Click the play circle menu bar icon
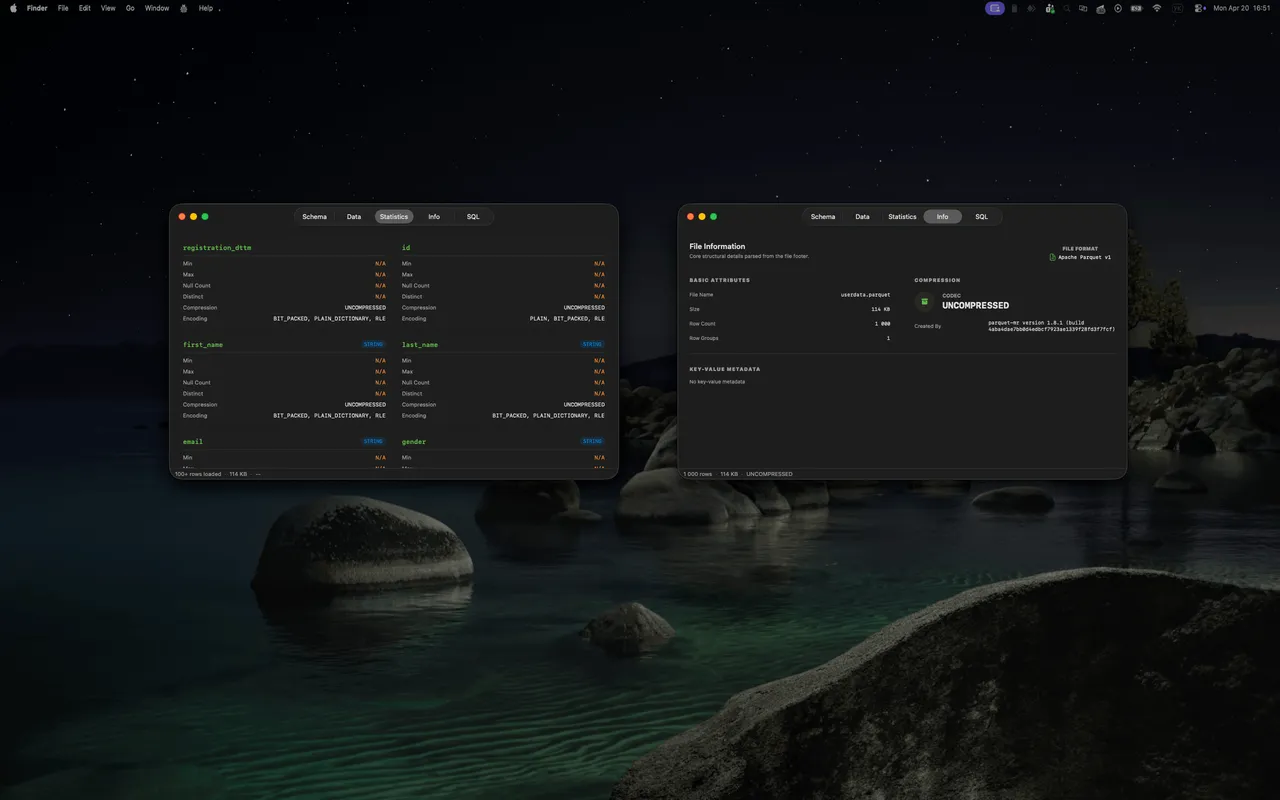 (x=1118, y=8)
